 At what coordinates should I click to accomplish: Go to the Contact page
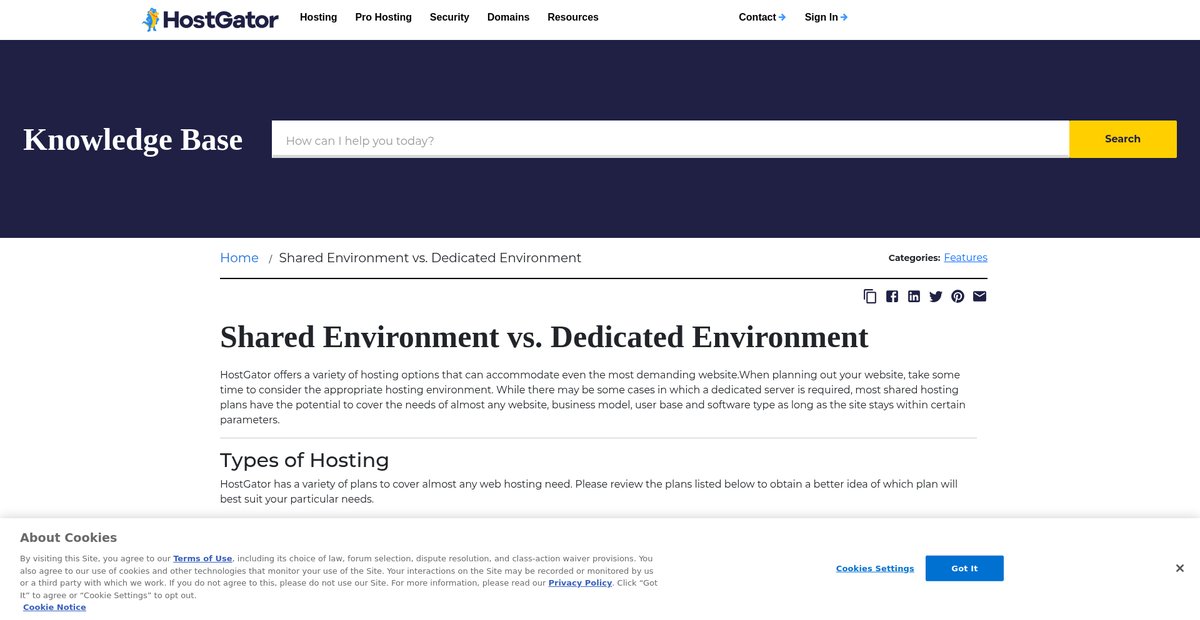pyautogui.click(x=762, y=17)
